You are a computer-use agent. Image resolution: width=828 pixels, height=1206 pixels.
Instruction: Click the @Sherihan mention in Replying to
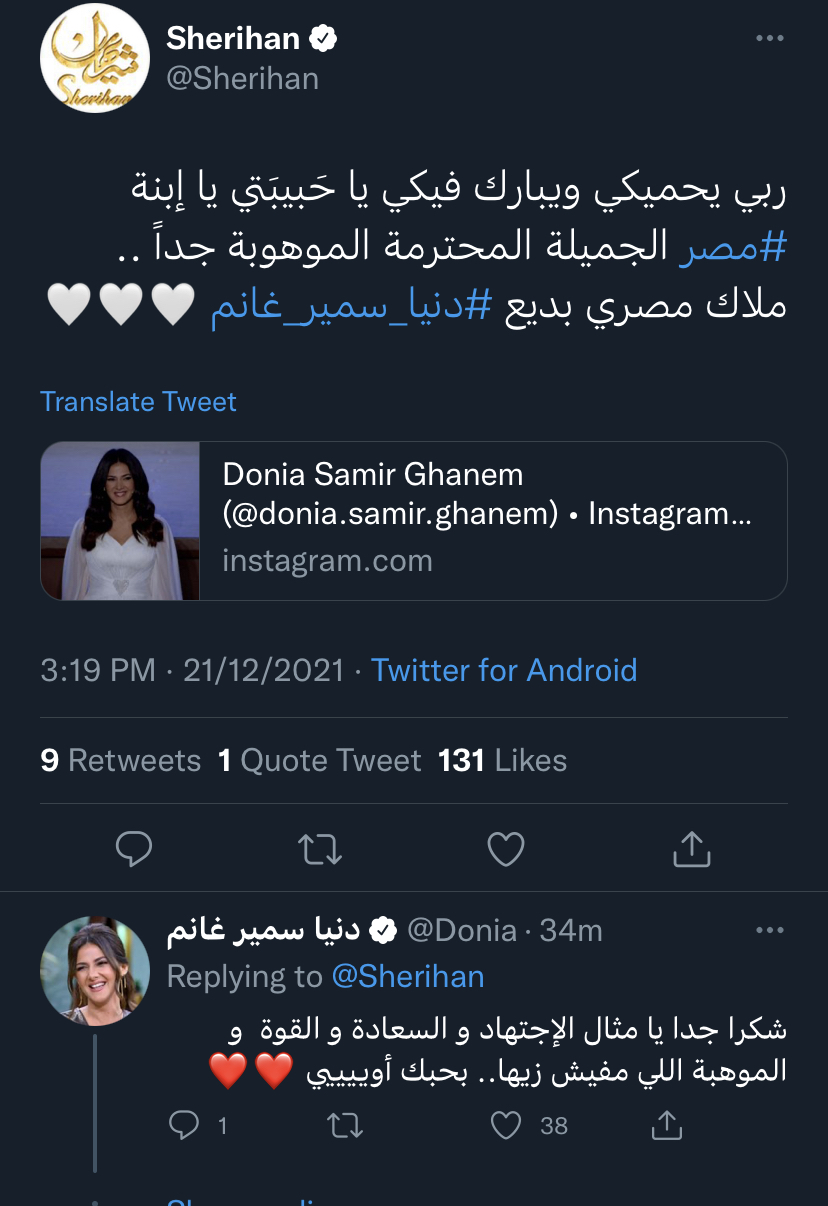click(407, 976)
